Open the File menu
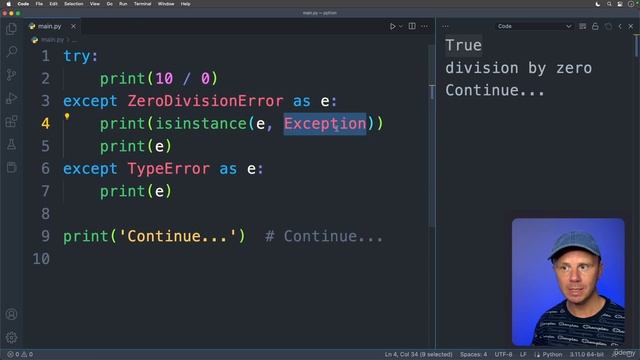 pos(39,4)
